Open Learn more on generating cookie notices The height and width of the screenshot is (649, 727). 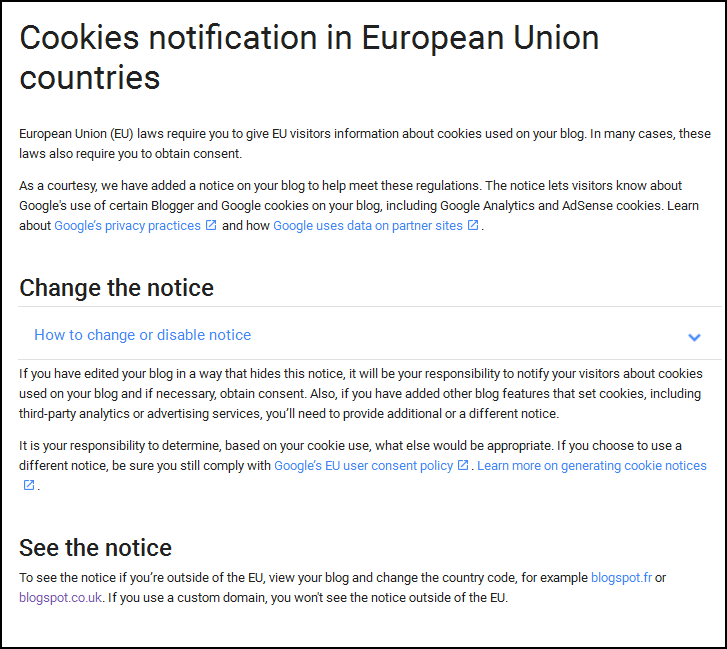592,466
